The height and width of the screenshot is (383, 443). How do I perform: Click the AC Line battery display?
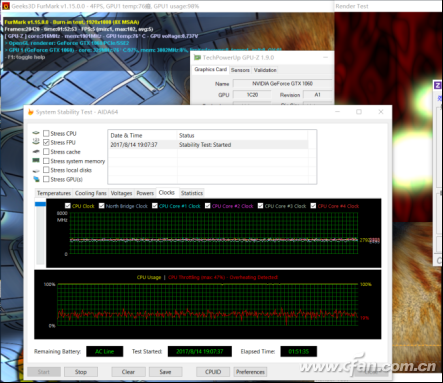point(105,351)
